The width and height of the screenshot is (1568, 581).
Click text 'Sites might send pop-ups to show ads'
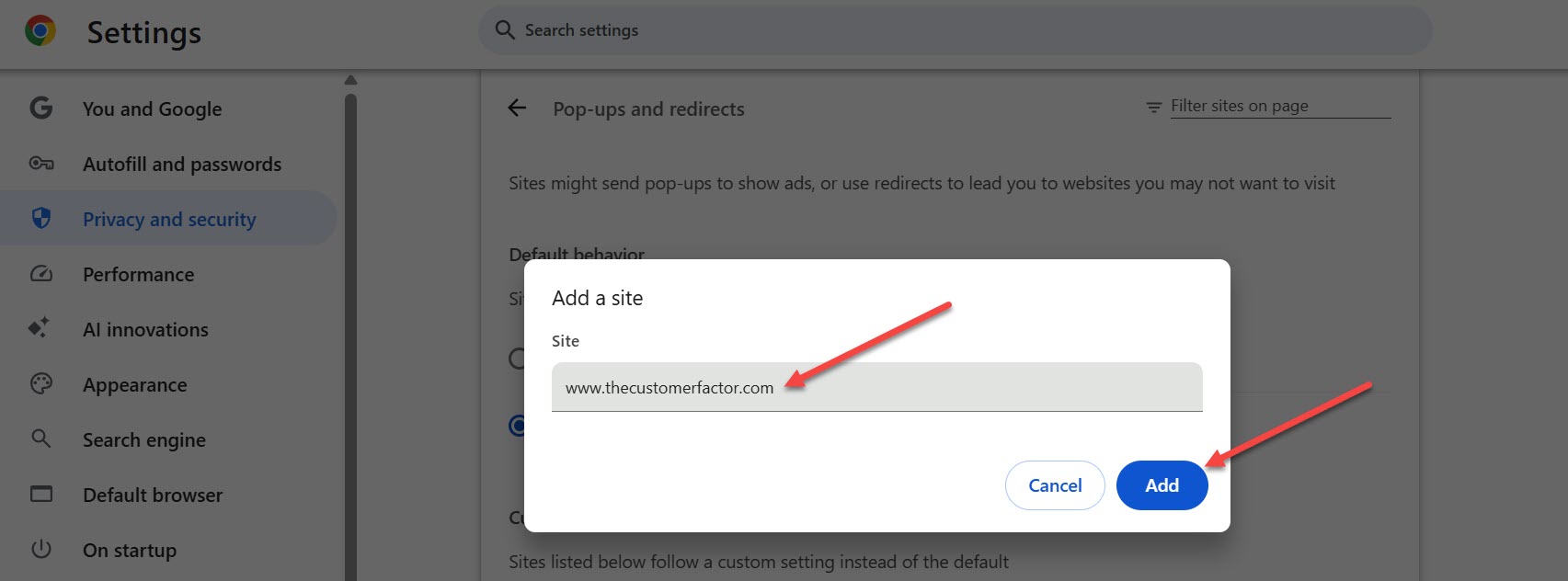(660, 183)
